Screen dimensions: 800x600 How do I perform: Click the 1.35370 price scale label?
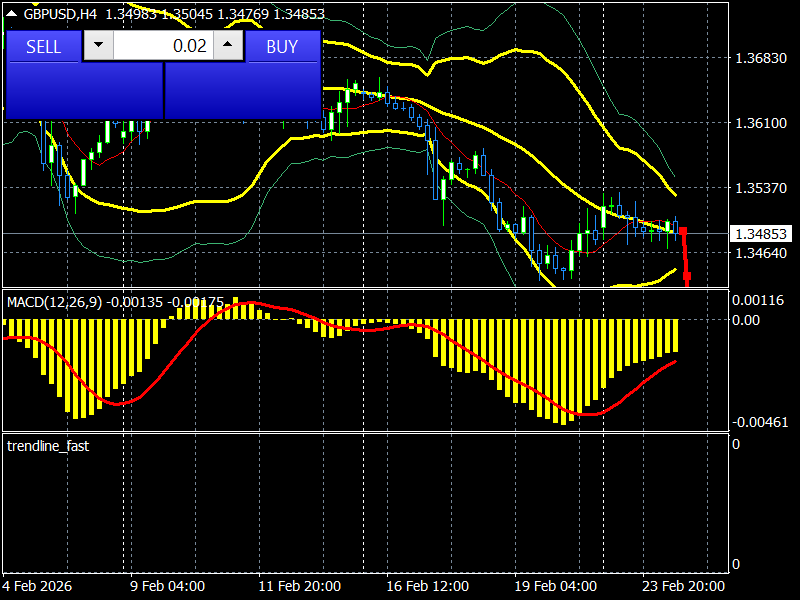761,188
